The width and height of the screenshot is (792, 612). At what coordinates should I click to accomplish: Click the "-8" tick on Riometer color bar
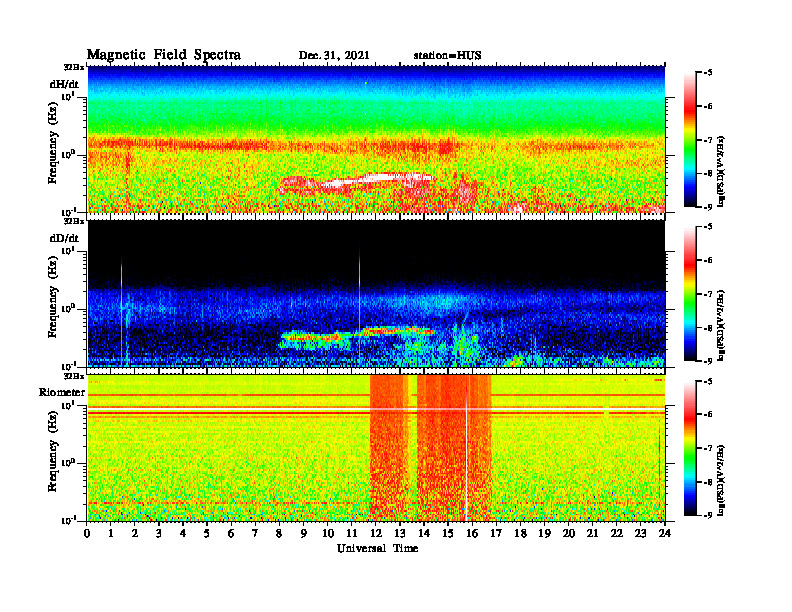point(707,482)
